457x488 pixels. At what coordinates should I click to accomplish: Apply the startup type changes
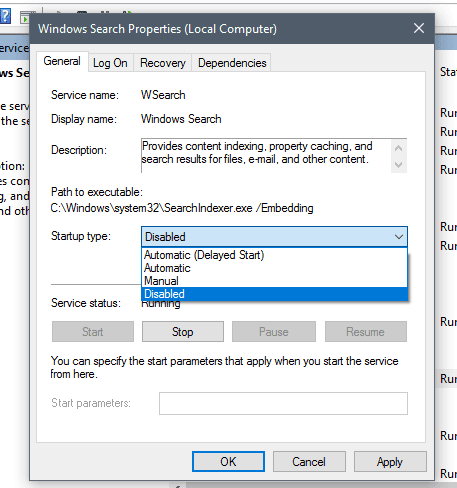click(390, 462)
